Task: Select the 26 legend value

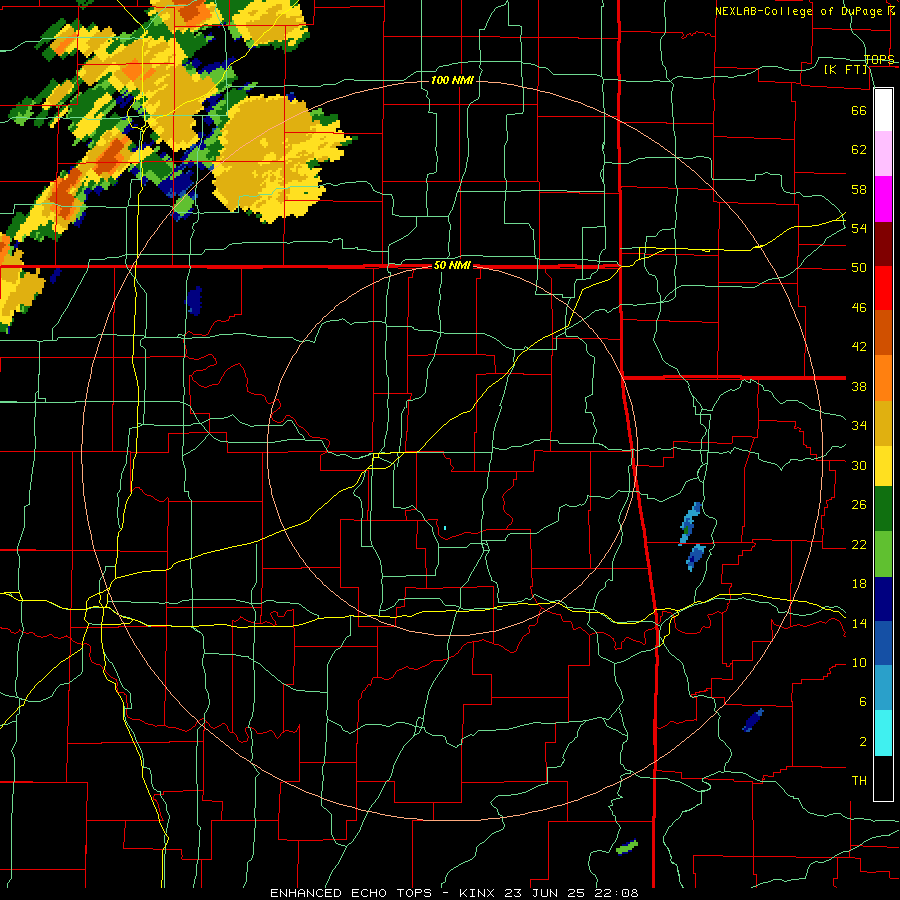Action: (859, 505)
